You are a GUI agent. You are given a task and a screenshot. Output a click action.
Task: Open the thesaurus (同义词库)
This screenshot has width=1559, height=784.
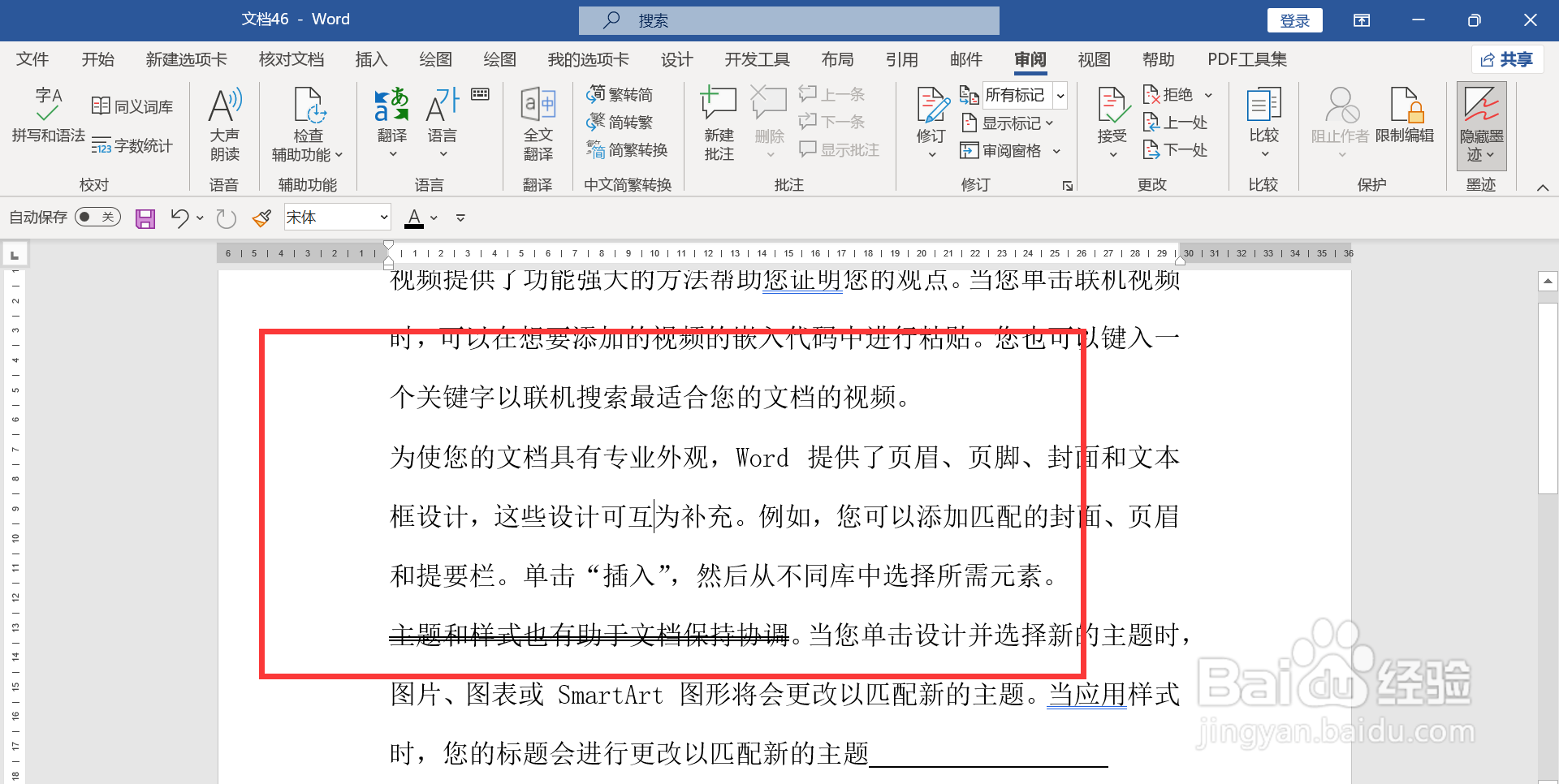point(132,106)
